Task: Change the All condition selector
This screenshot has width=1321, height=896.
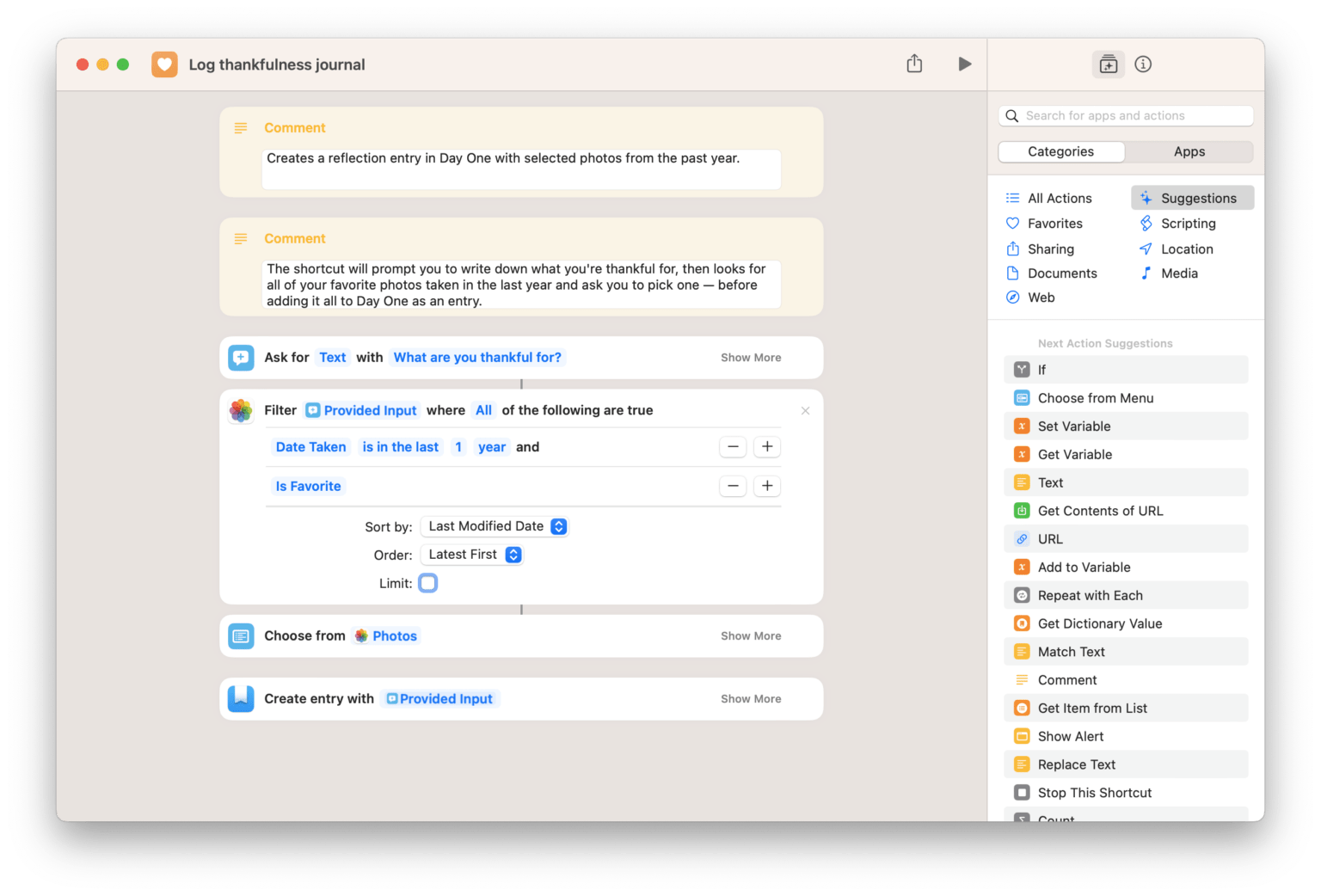Action: [x=483, y=411]
